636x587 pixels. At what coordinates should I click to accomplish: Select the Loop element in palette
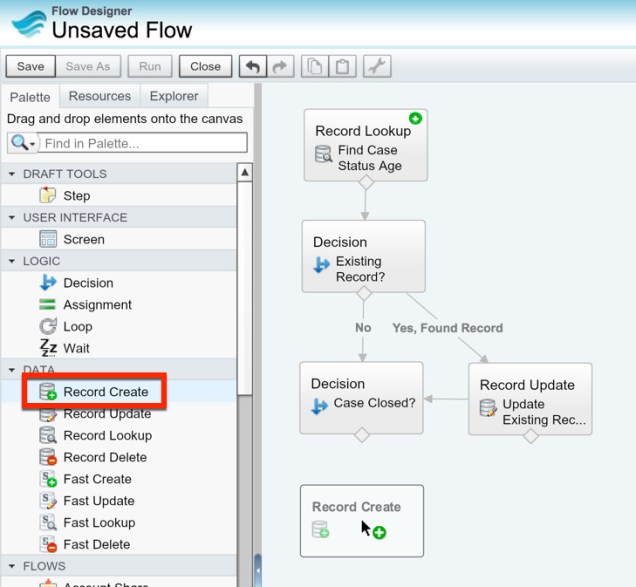coord(77,326)
